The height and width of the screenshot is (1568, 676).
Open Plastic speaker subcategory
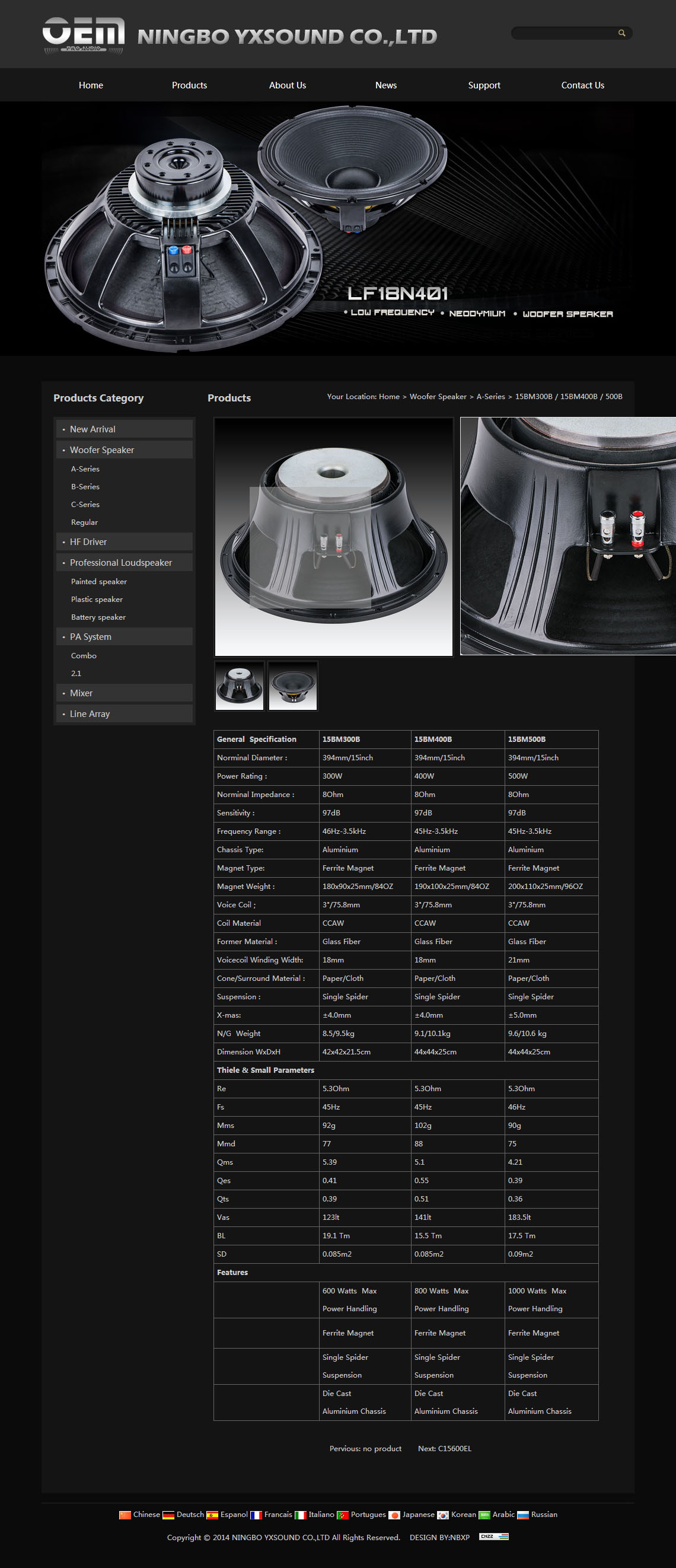(97, 599)
